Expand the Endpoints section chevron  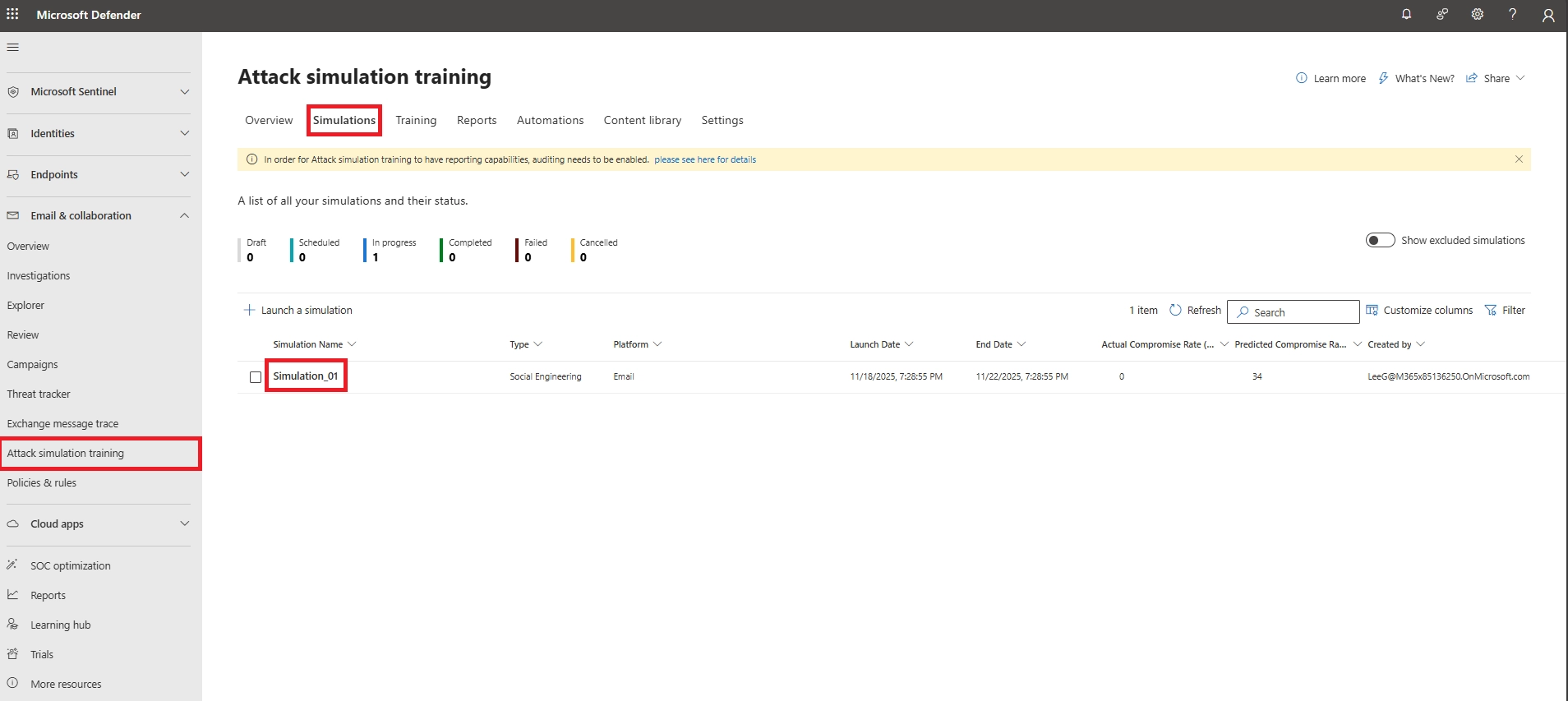pos(185,174)
